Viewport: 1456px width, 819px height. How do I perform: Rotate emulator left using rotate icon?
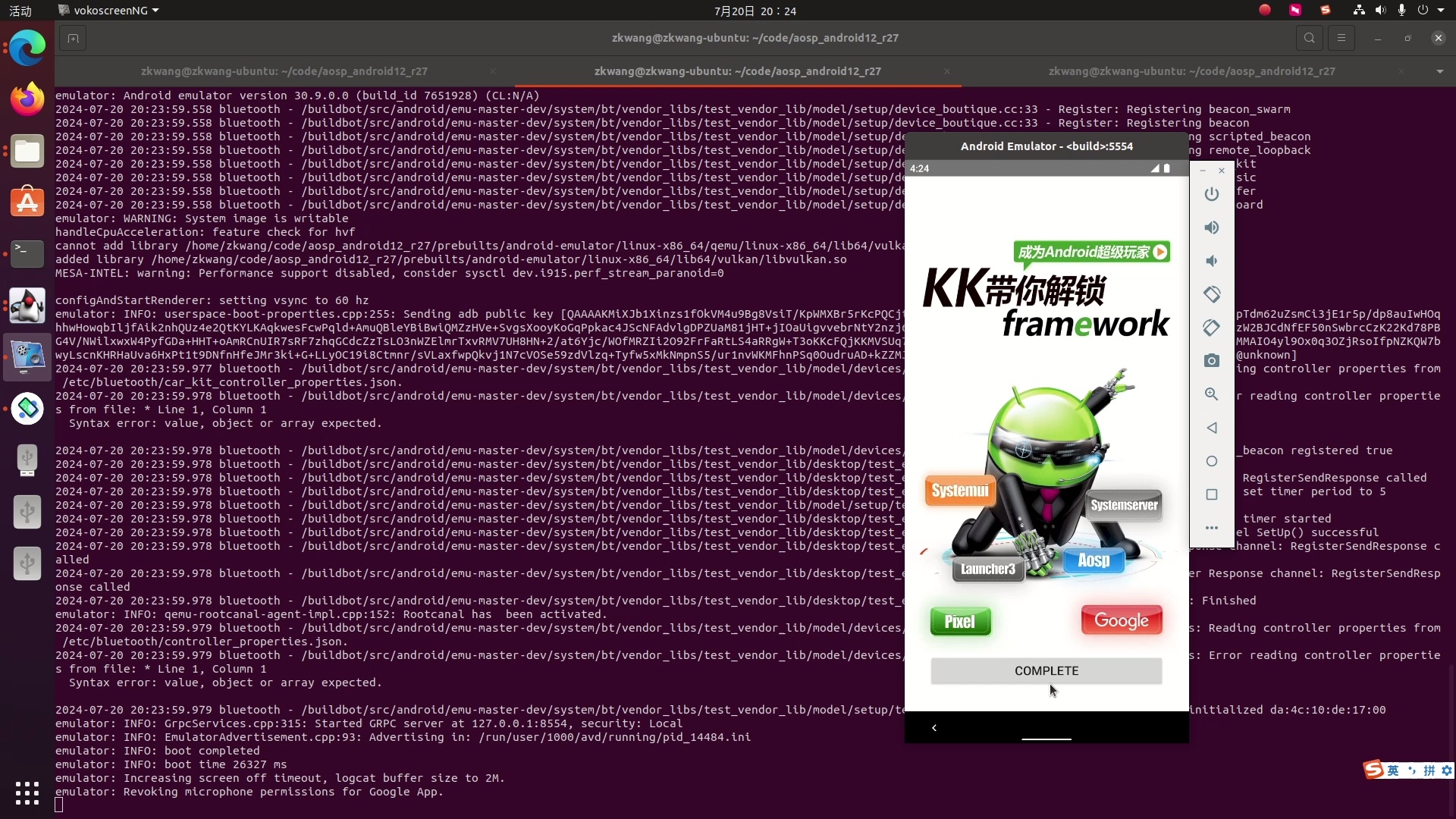[1212, 294]
